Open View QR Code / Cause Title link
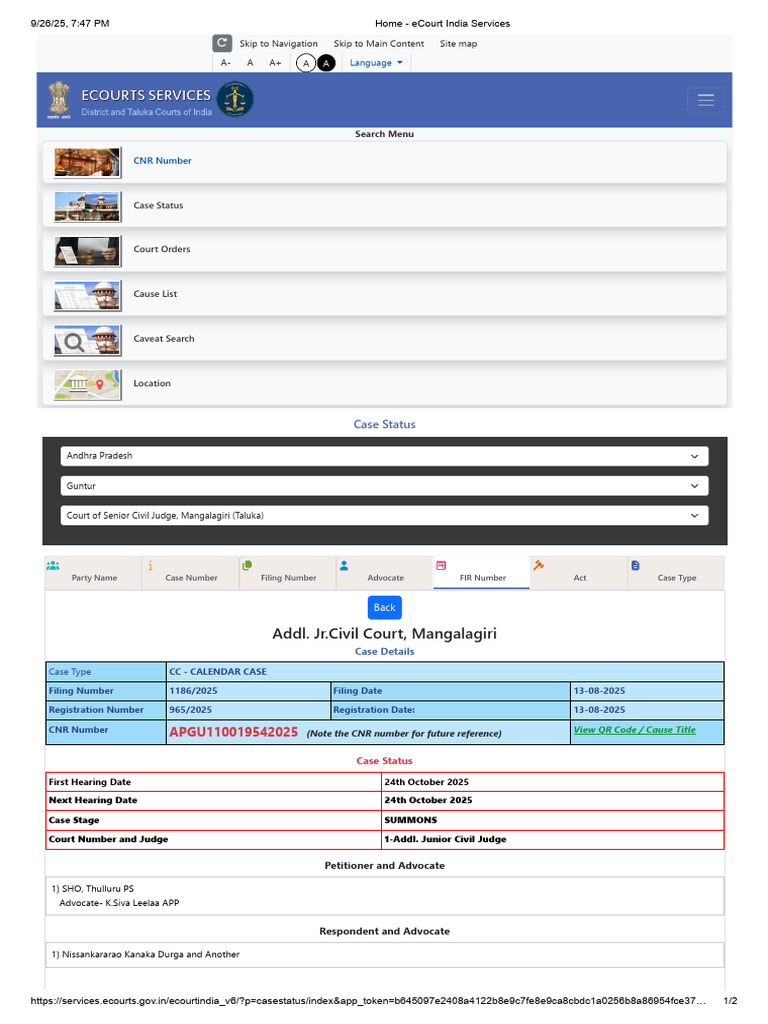Image resolution: width=768 pixels, height=1024 pixels. pos(634,730)
